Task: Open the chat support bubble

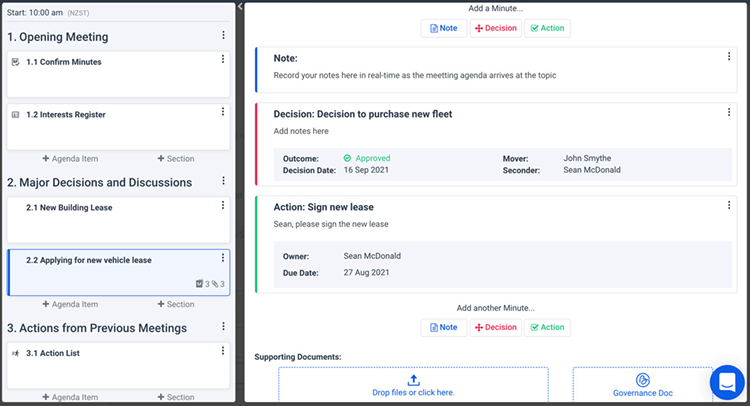Action: click(728, 382)
